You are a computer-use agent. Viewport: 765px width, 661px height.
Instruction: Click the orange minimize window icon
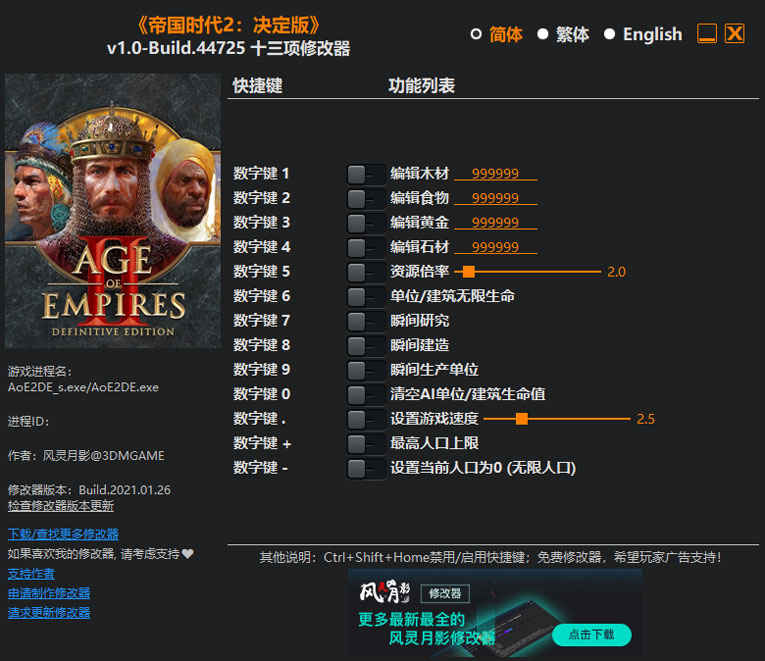click(706, 34)
